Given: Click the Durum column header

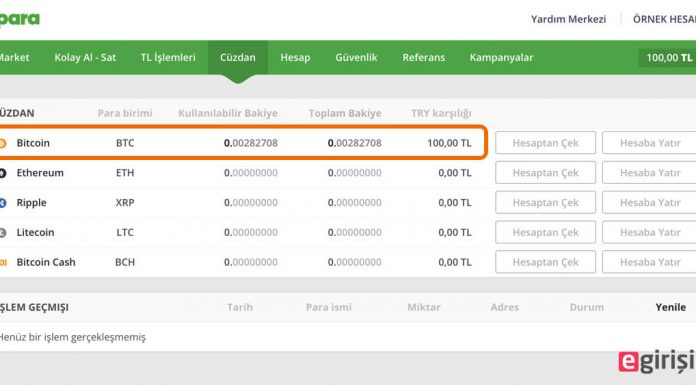Looking at the screenshot, I should click(586, 307).
